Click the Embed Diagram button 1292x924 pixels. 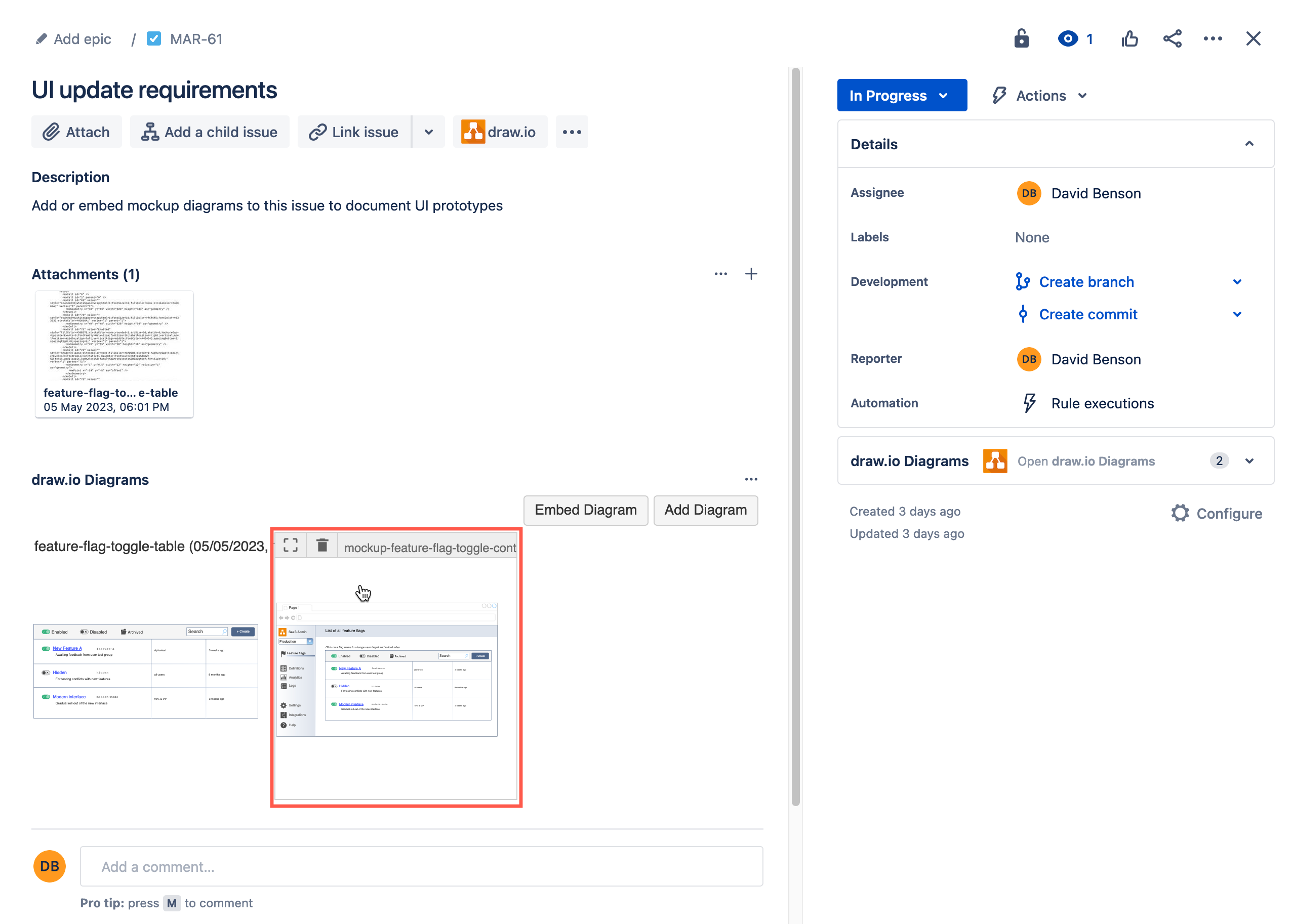click(x=586, y=510)
